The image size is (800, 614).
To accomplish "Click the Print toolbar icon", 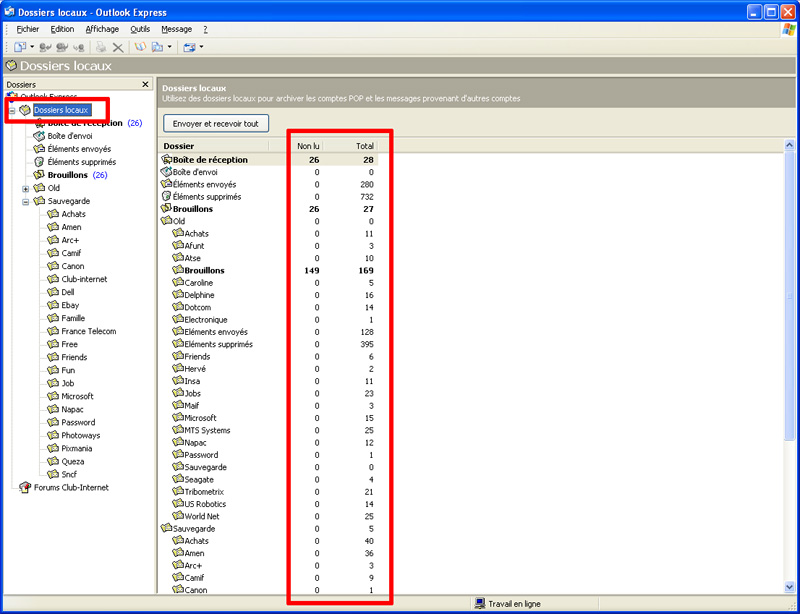I will point(101,47).
